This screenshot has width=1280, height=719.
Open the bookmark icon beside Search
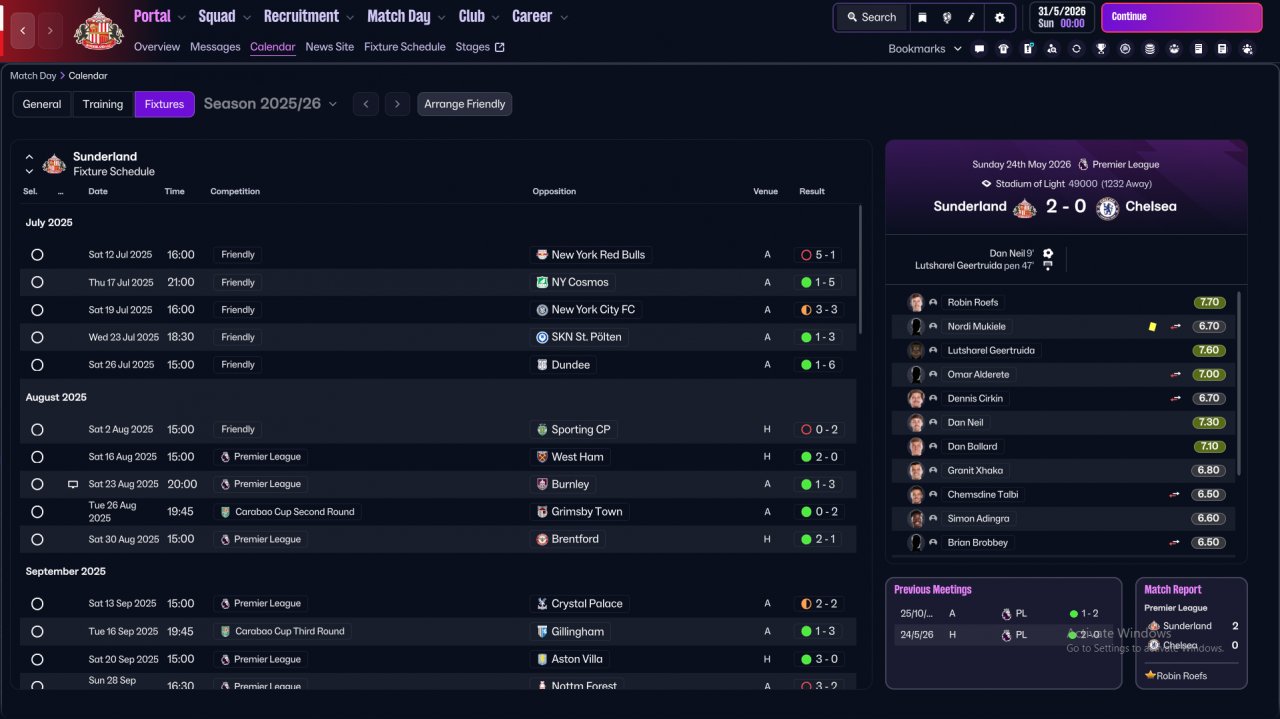click(922, 17)
